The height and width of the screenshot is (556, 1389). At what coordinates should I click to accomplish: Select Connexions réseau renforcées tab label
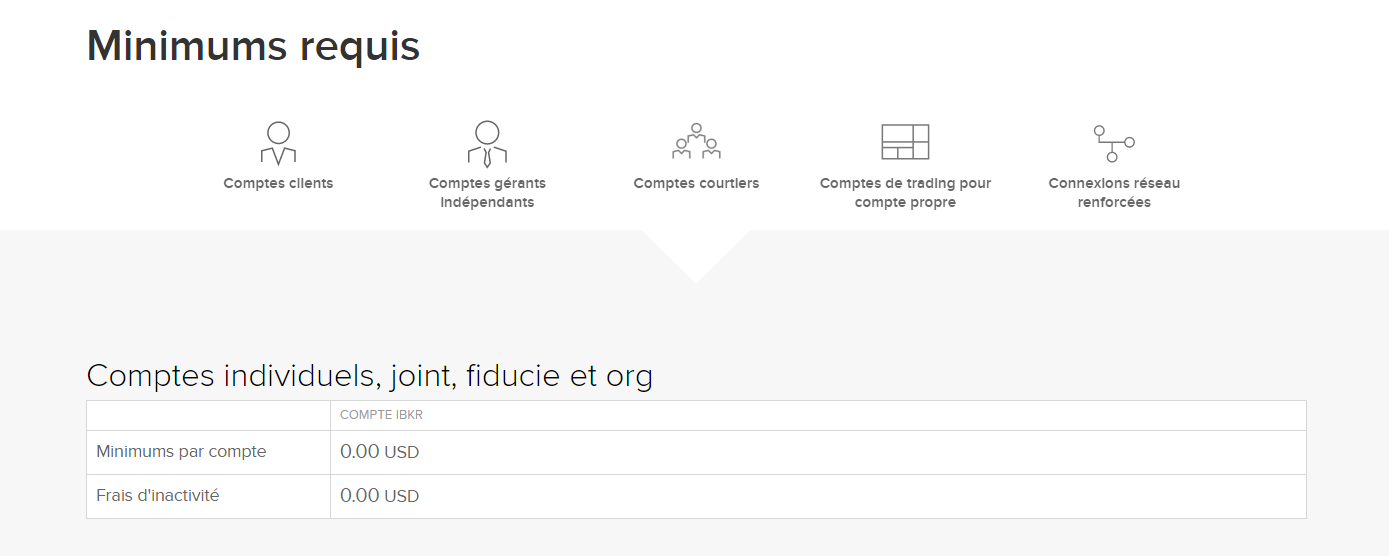[1114, 193]
